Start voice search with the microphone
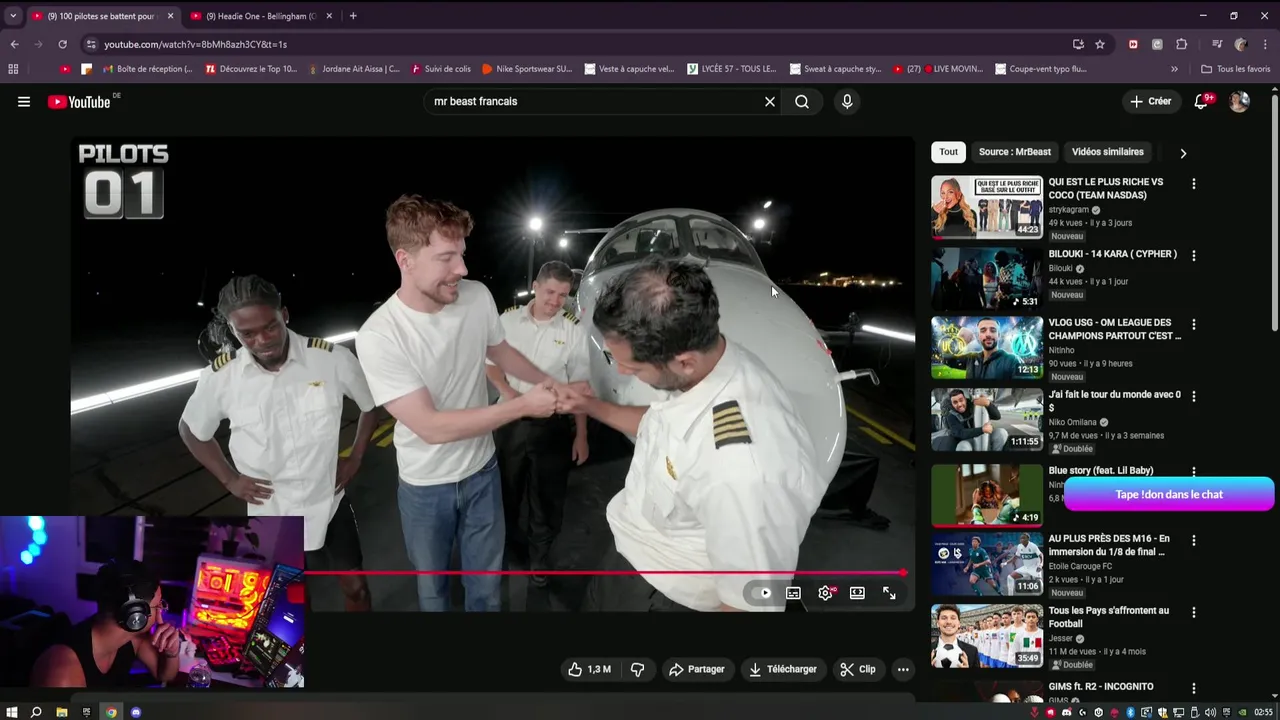The height and width of the screenshot is (720, 1280). click(847, 101)
